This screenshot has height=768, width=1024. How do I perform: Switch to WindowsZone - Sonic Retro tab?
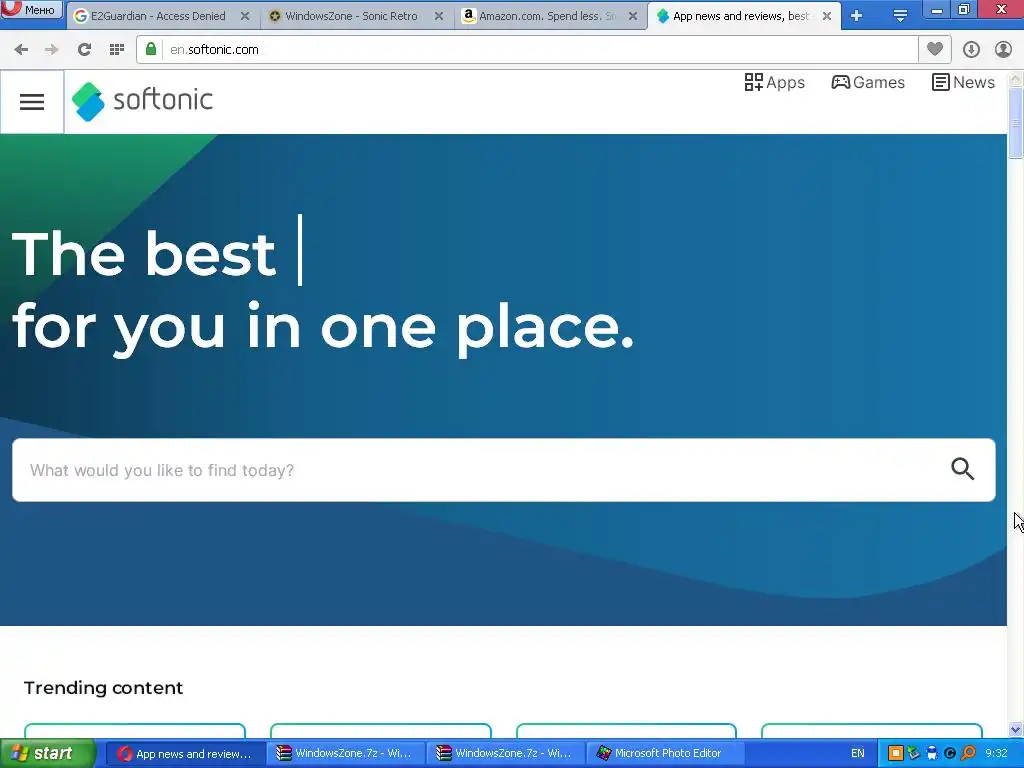tap(351, 16)
